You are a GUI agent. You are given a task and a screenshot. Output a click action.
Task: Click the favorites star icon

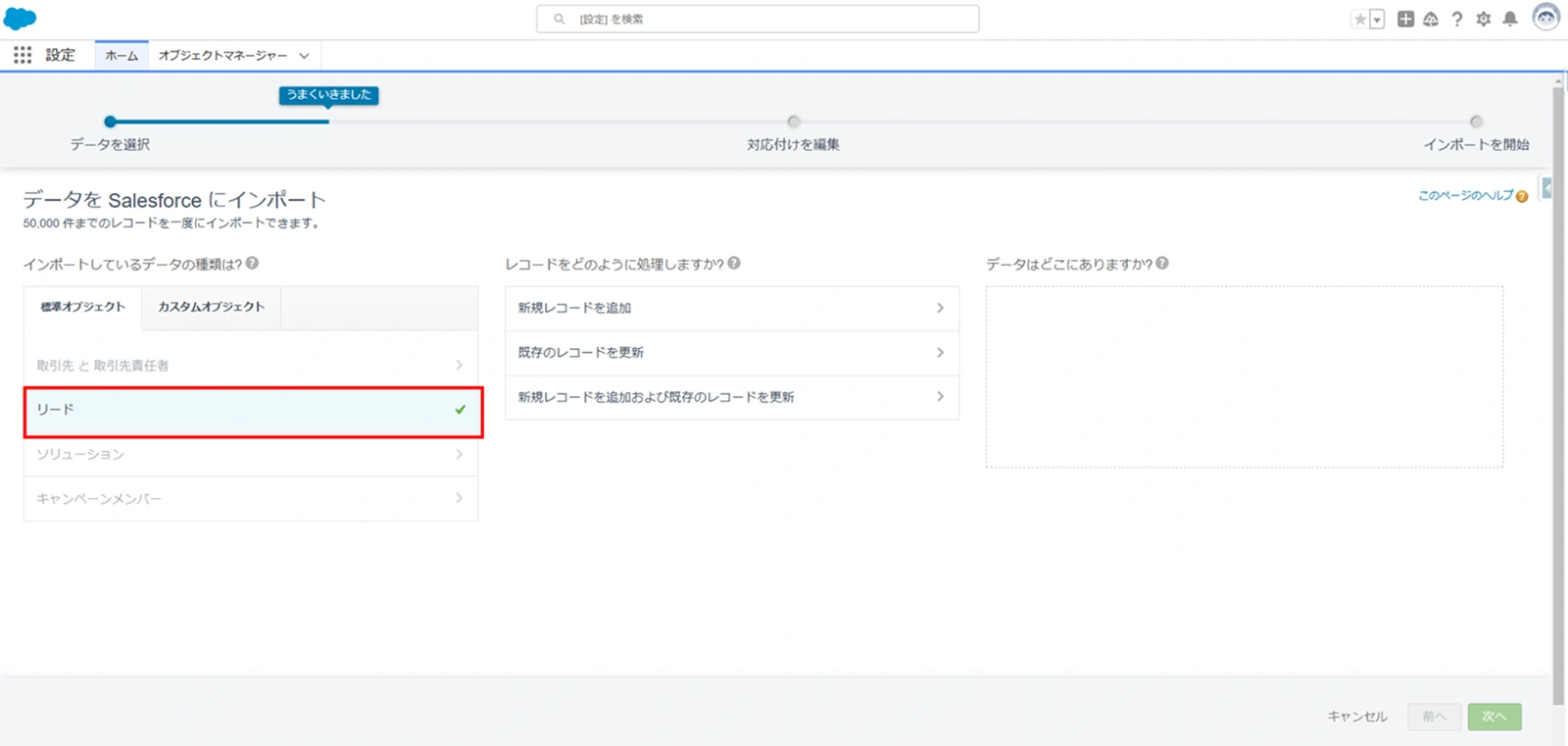click(x=1360, y=19)
